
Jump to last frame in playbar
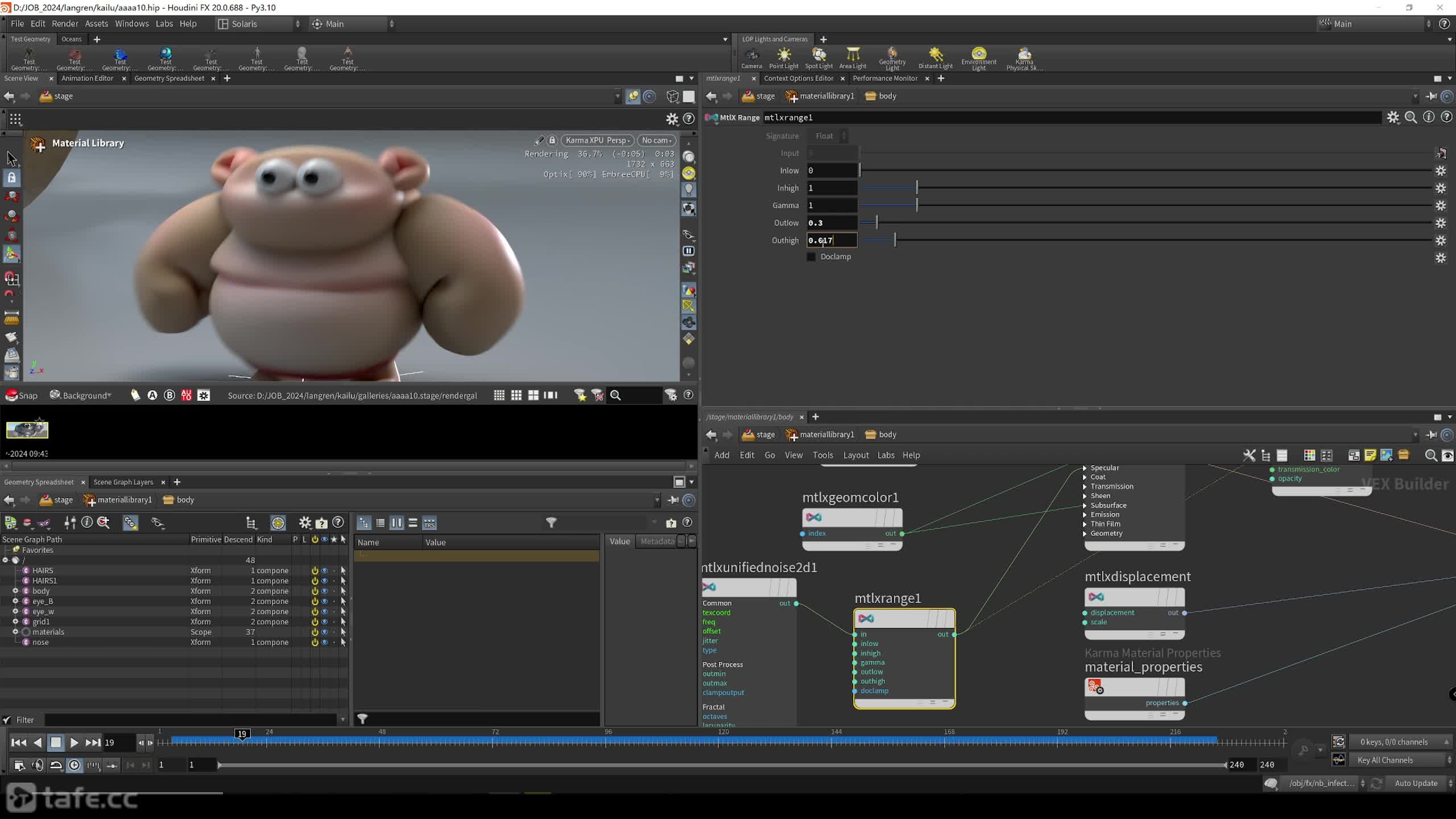tap(93, 742)
